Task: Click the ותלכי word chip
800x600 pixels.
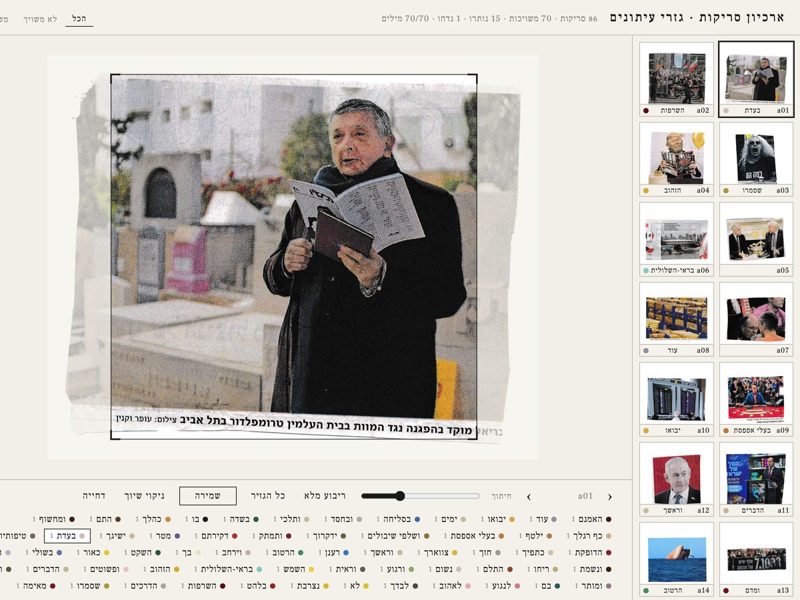Action: pos(293,519)
